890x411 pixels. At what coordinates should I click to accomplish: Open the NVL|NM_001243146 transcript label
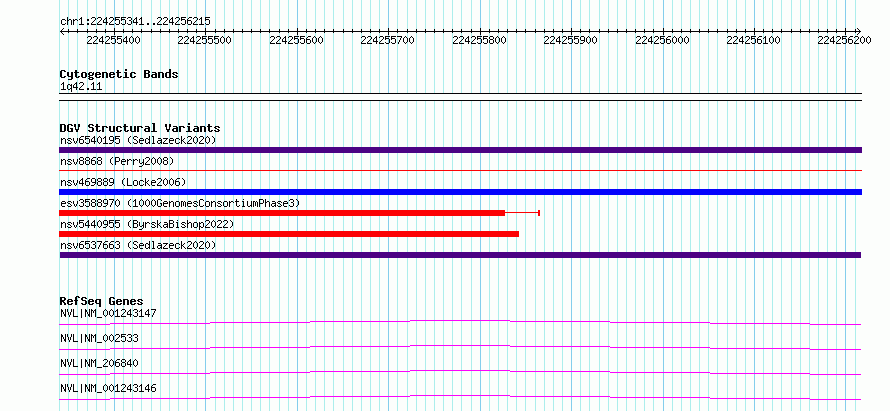[x=108, y=388]
